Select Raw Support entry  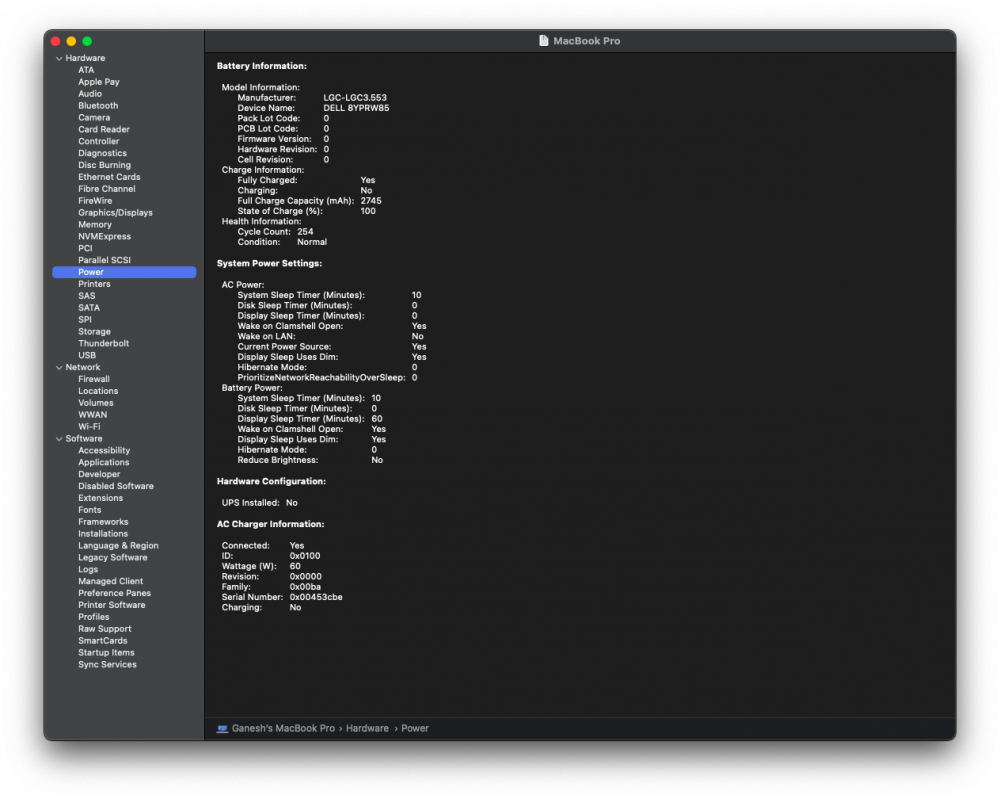[105, 629]
